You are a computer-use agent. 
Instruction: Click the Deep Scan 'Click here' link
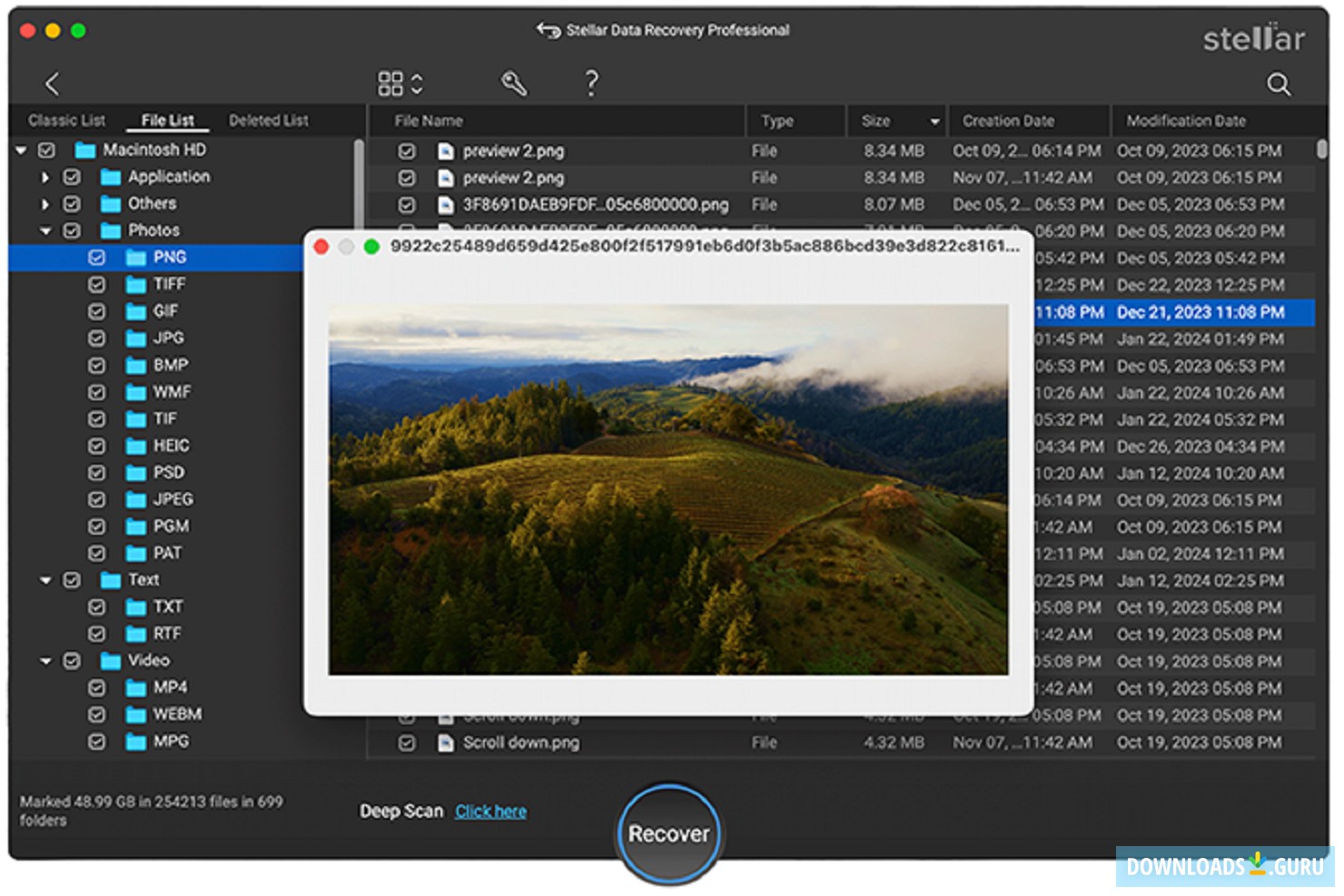[x=490, y=812]
